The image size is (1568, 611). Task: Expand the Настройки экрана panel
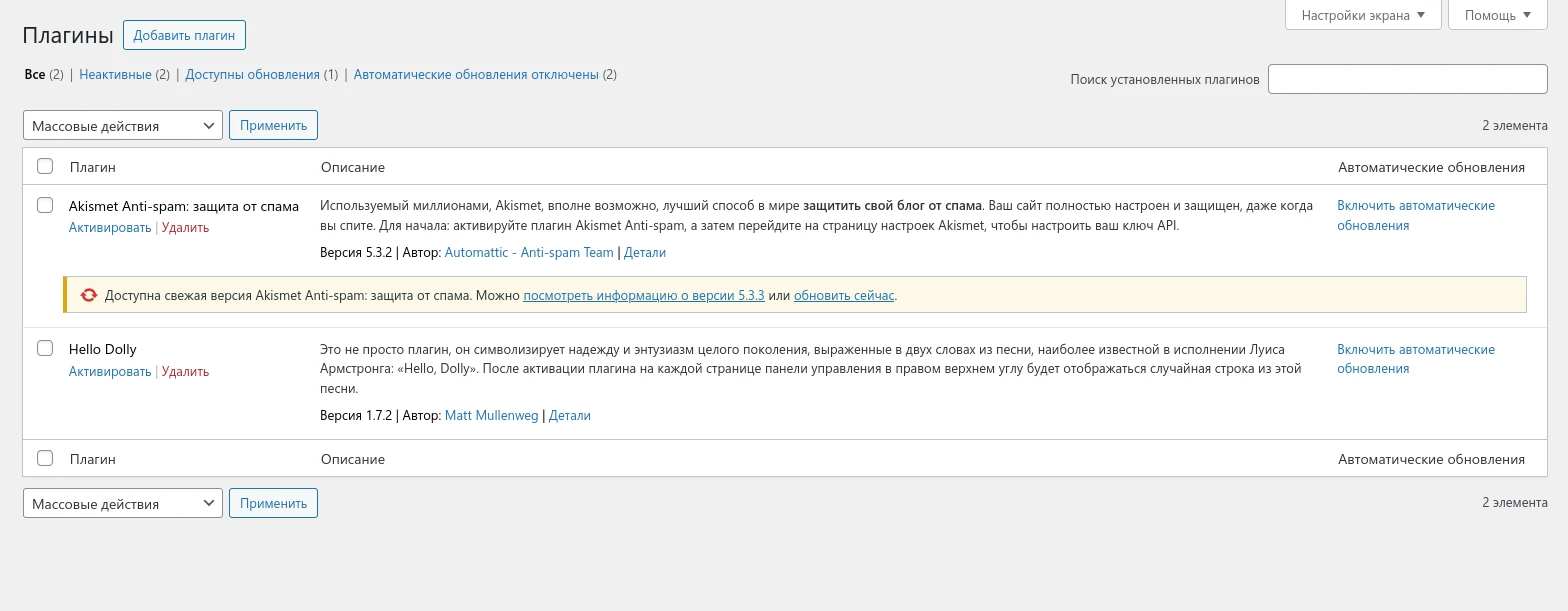pos(1362,15)
